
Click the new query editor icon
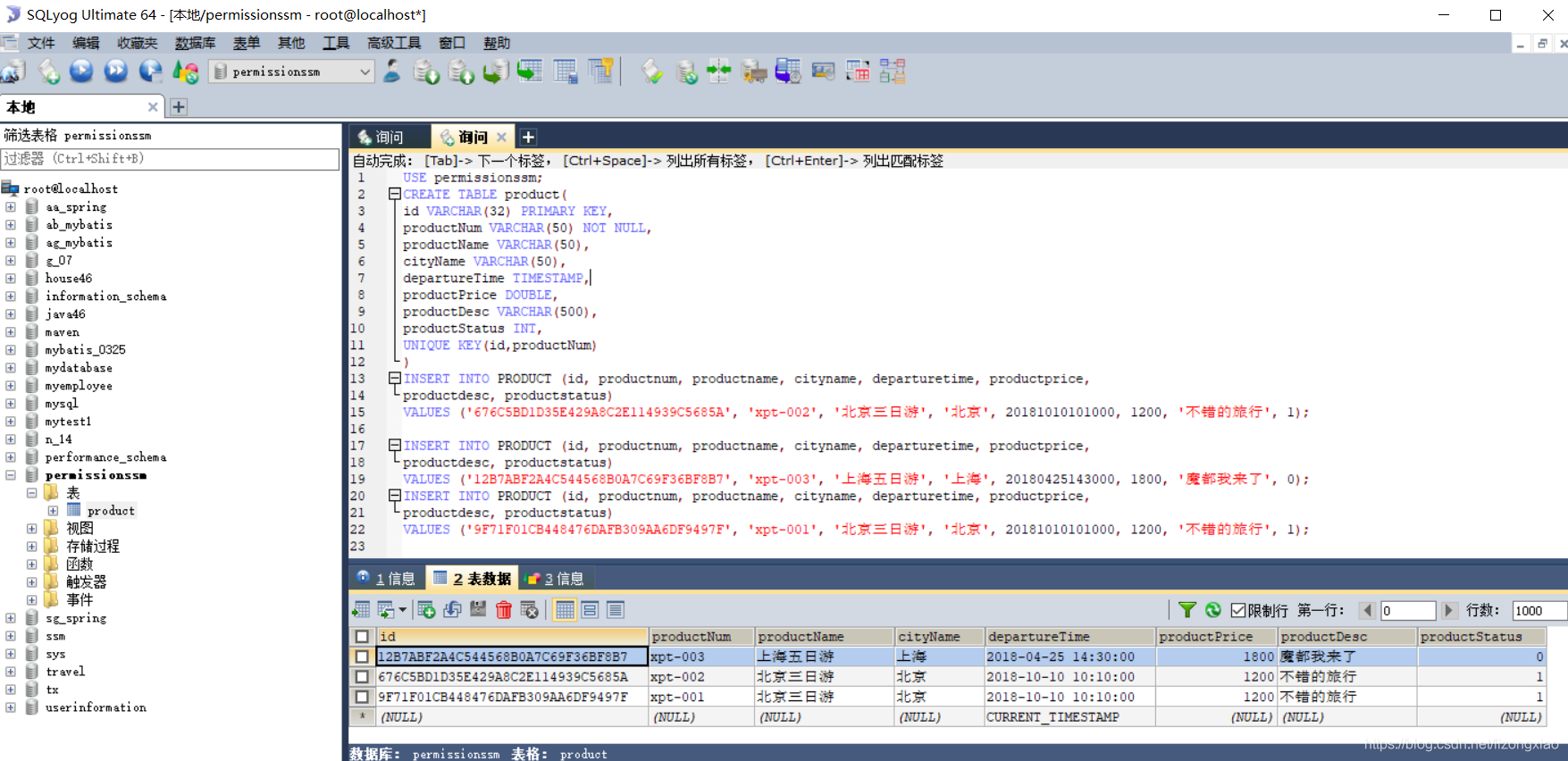click(x=48, y=71)
